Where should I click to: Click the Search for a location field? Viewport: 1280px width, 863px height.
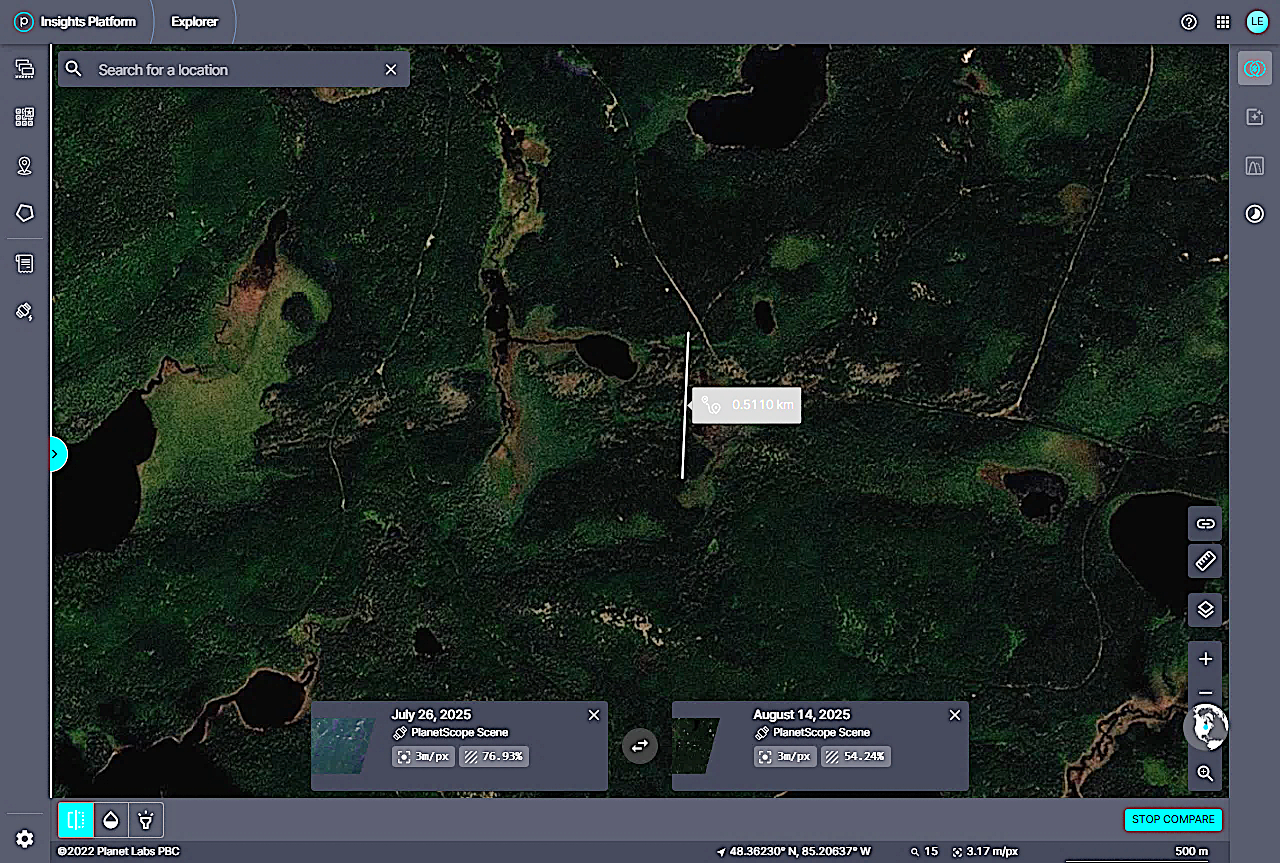click(235, 70)
